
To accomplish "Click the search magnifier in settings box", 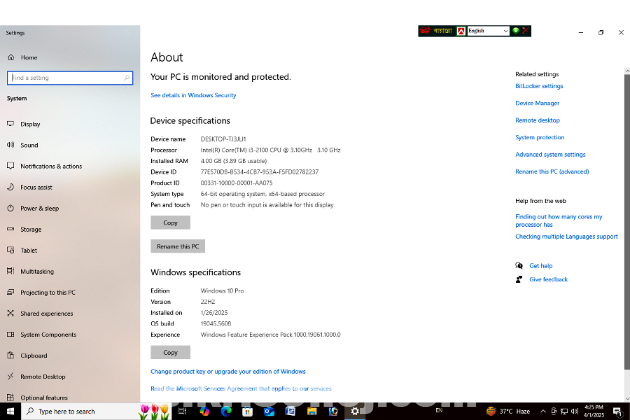I will coord(127,78).
